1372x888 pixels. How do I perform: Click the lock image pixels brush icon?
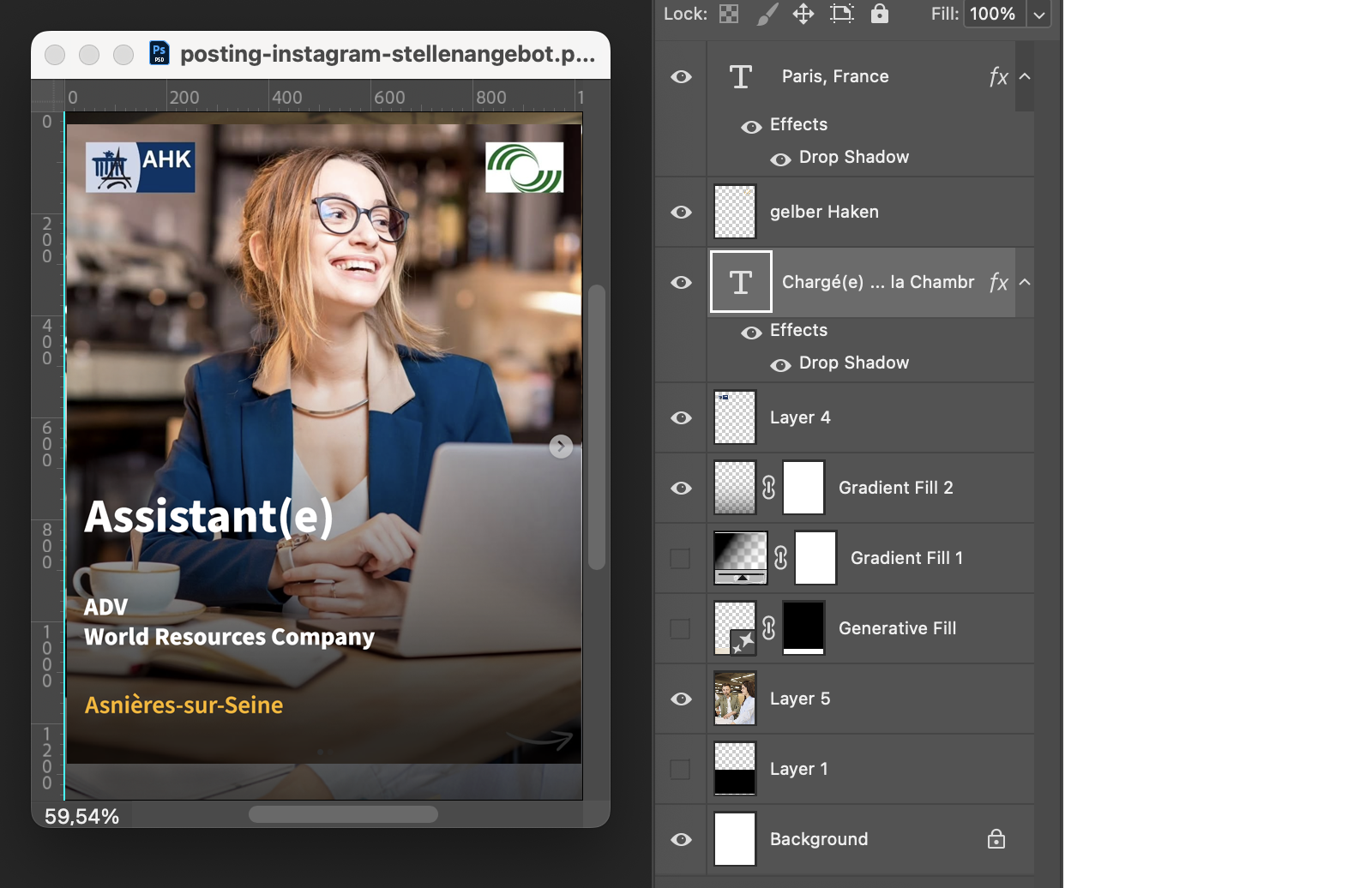(767, 14)
